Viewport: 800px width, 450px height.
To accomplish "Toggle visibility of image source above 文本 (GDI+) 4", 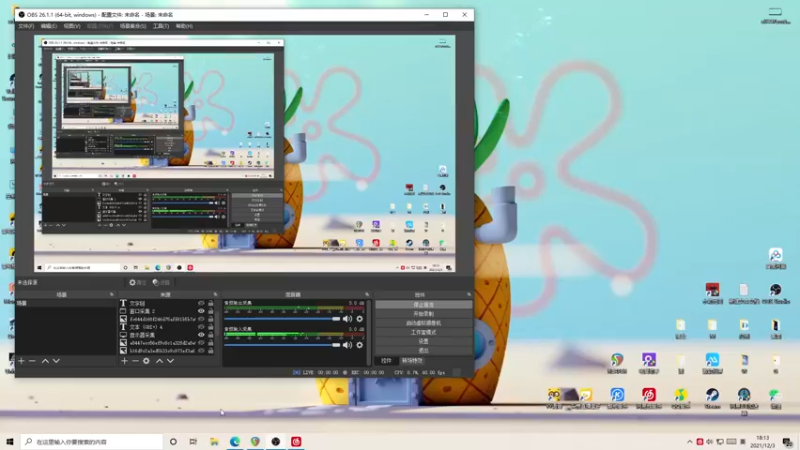I will 201,319.
